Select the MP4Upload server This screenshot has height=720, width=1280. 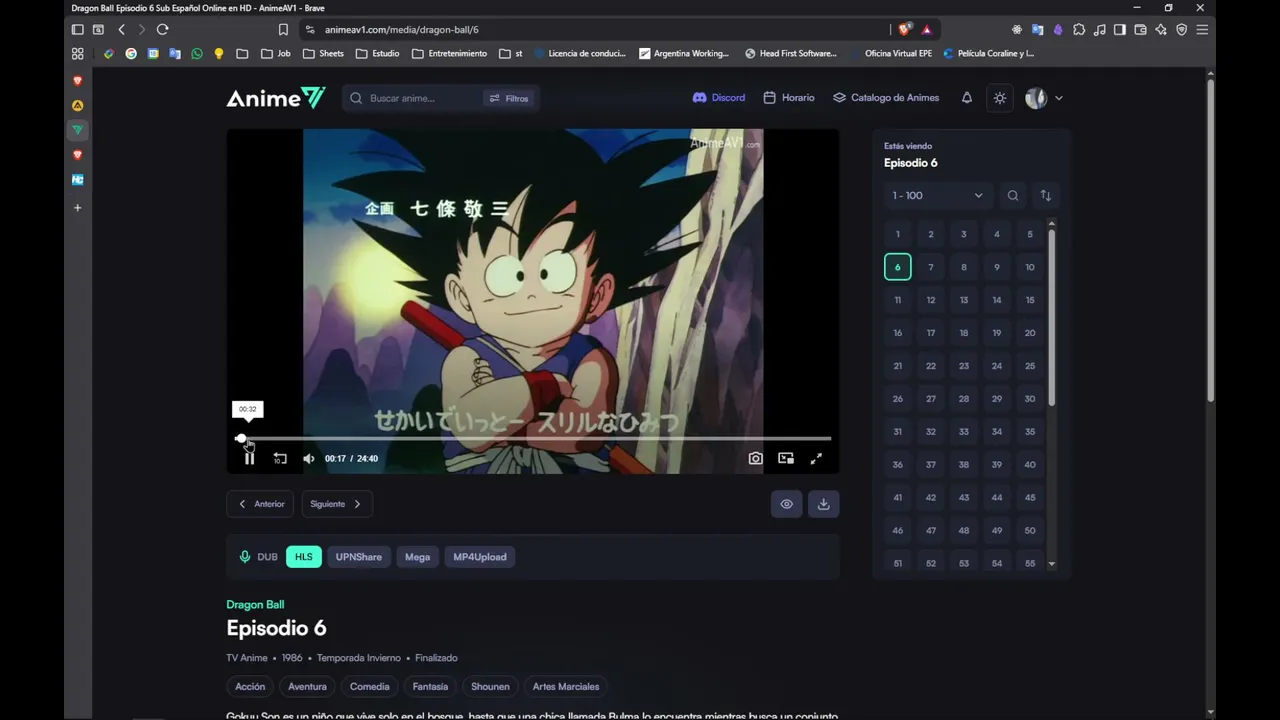(480, 557)
